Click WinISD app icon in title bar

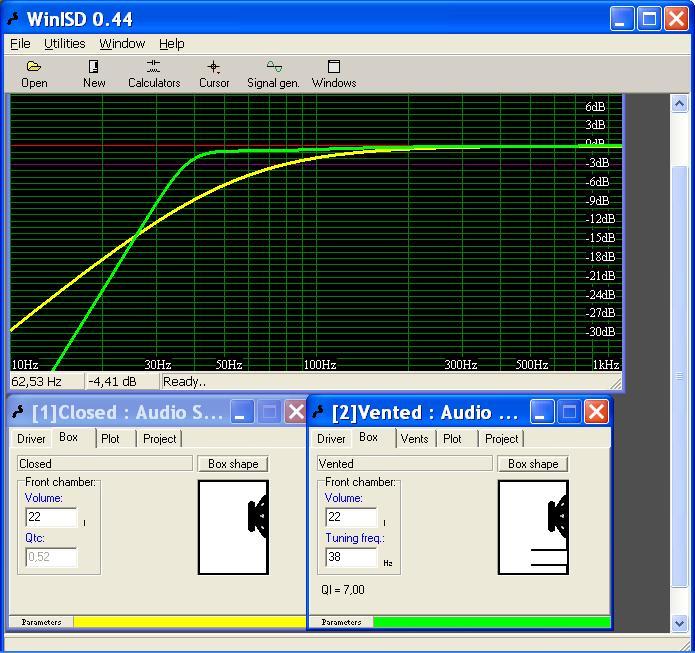(x=15, y=19)
